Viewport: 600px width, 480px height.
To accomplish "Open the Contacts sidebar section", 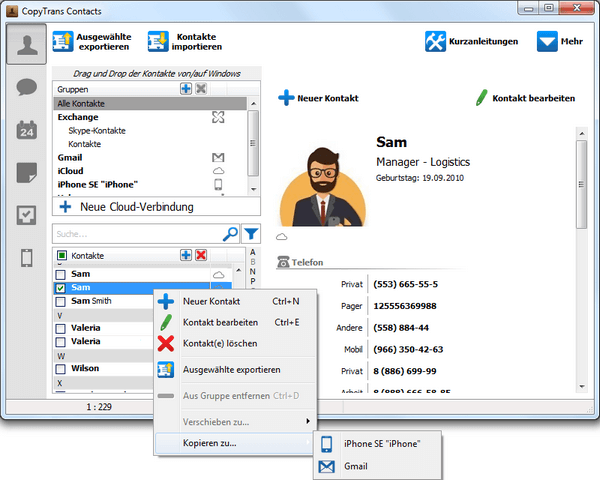I will [26, 44].
